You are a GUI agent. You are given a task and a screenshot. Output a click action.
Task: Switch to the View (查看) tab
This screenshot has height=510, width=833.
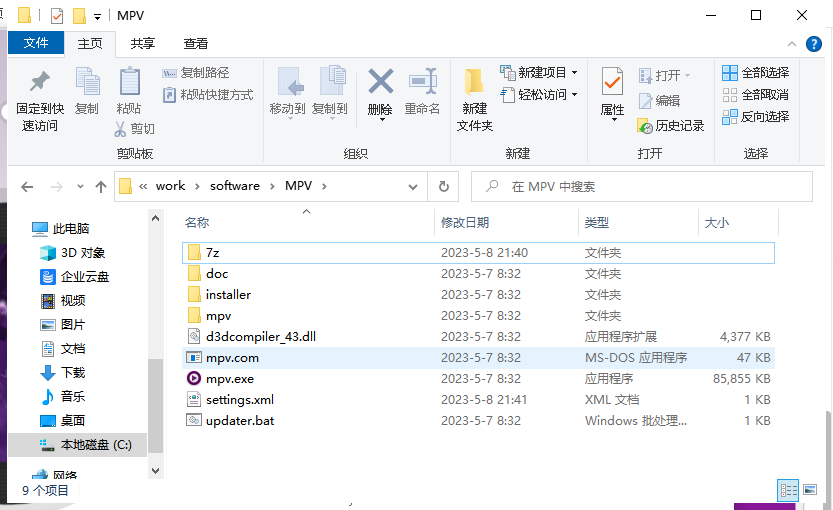tap(196, 44)
